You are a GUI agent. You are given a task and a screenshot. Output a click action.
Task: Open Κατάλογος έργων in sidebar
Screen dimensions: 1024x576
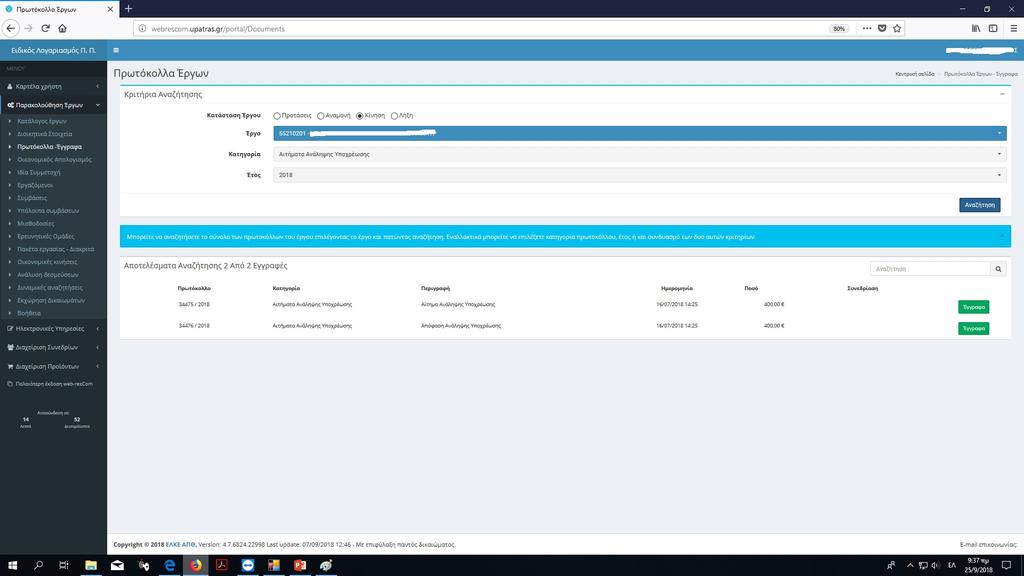point(42,121)
